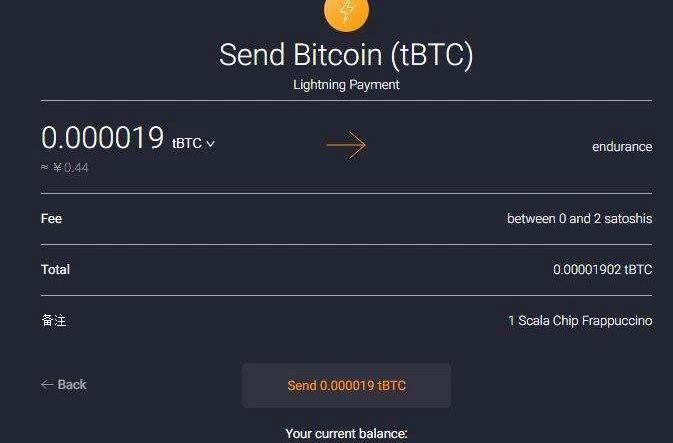Select the 0.00001902 tBTC total amount
The image size is (673, 443).
pyautogui.click(x=602, y=270)
